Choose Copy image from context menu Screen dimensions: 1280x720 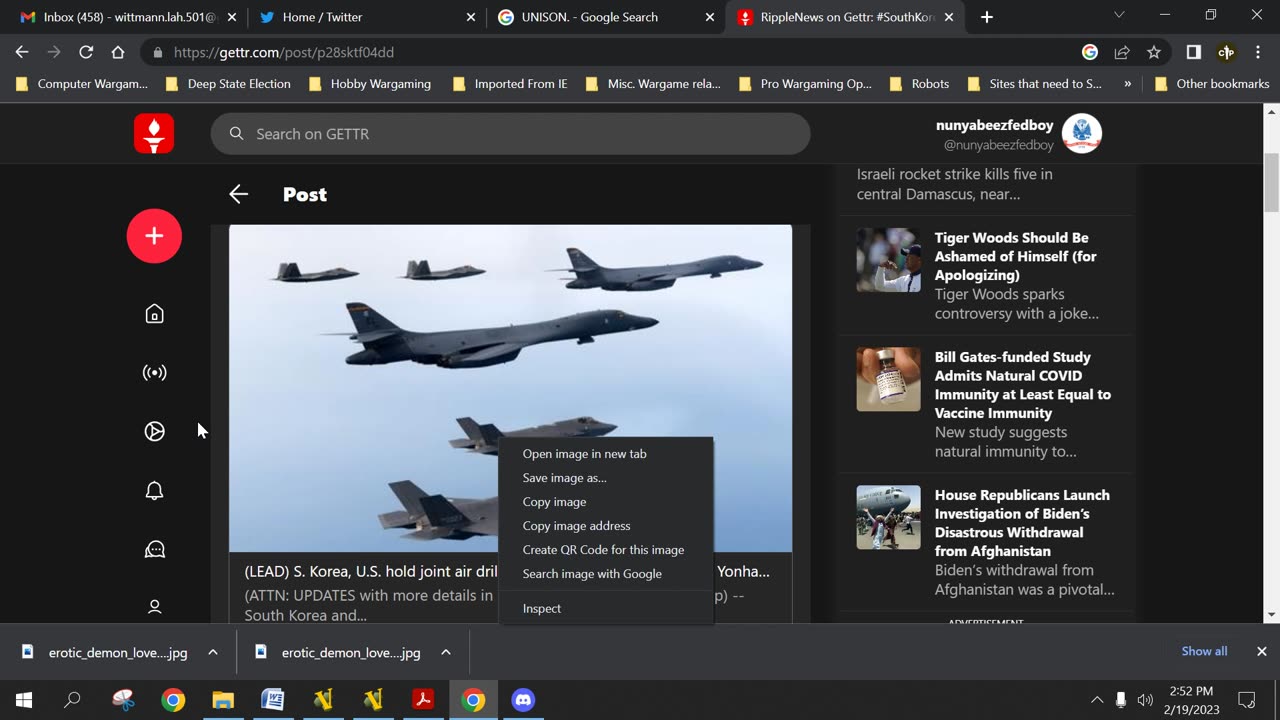(606, 502)
